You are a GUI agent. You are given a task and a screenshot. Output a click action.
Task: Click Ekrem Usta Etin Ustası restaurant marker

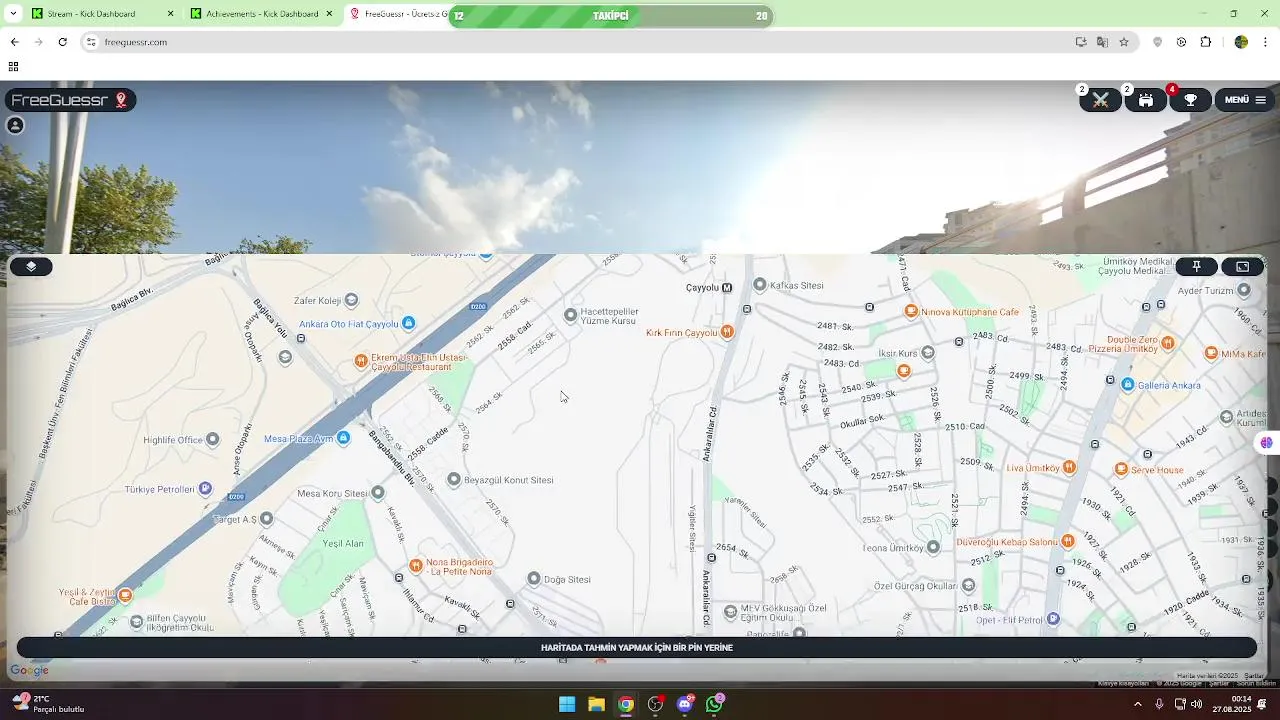pos(361,361)
